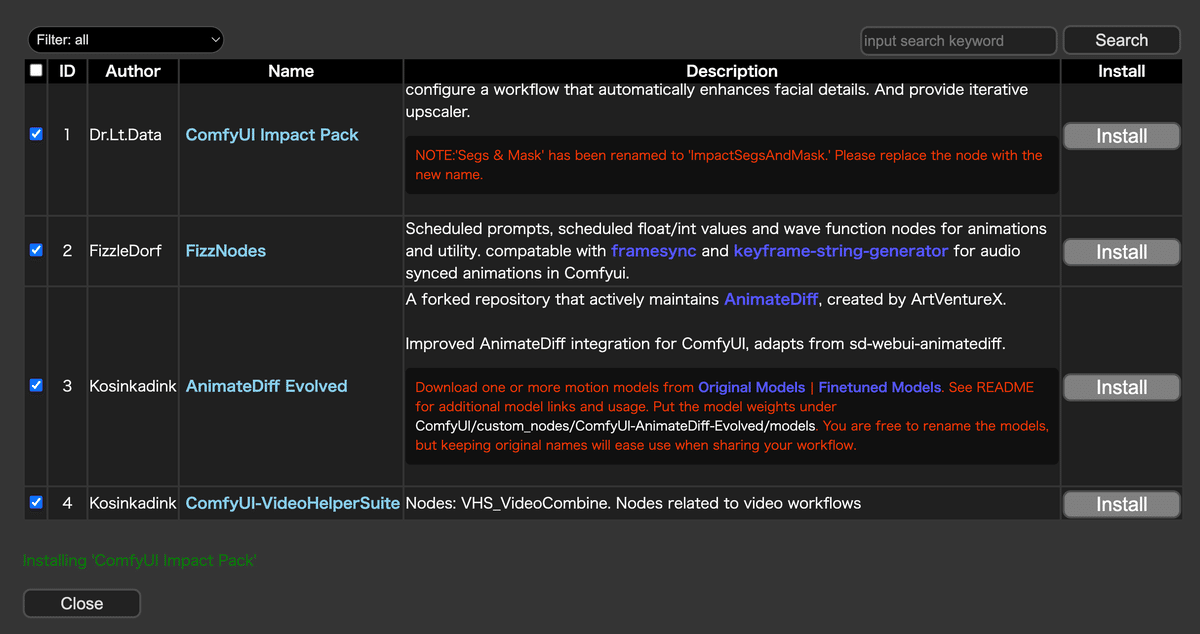This screenshot has height=634, width=1200.
Task: Click the Install column header
Action: (x=1122, y=71)
